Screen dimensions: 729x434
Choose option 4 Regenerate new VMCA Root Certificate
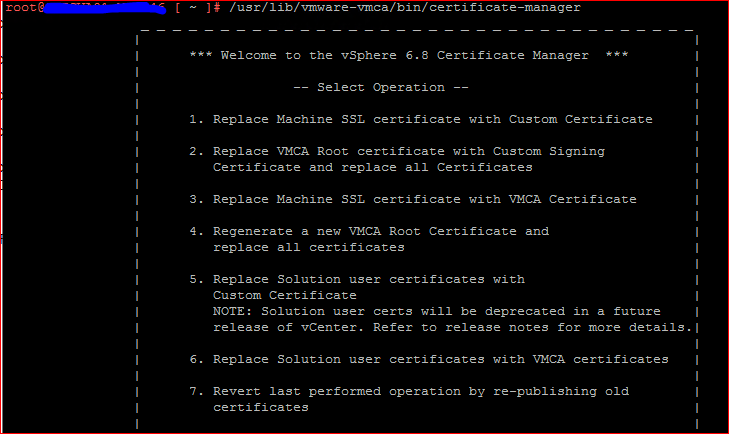(x=368, y=231)
